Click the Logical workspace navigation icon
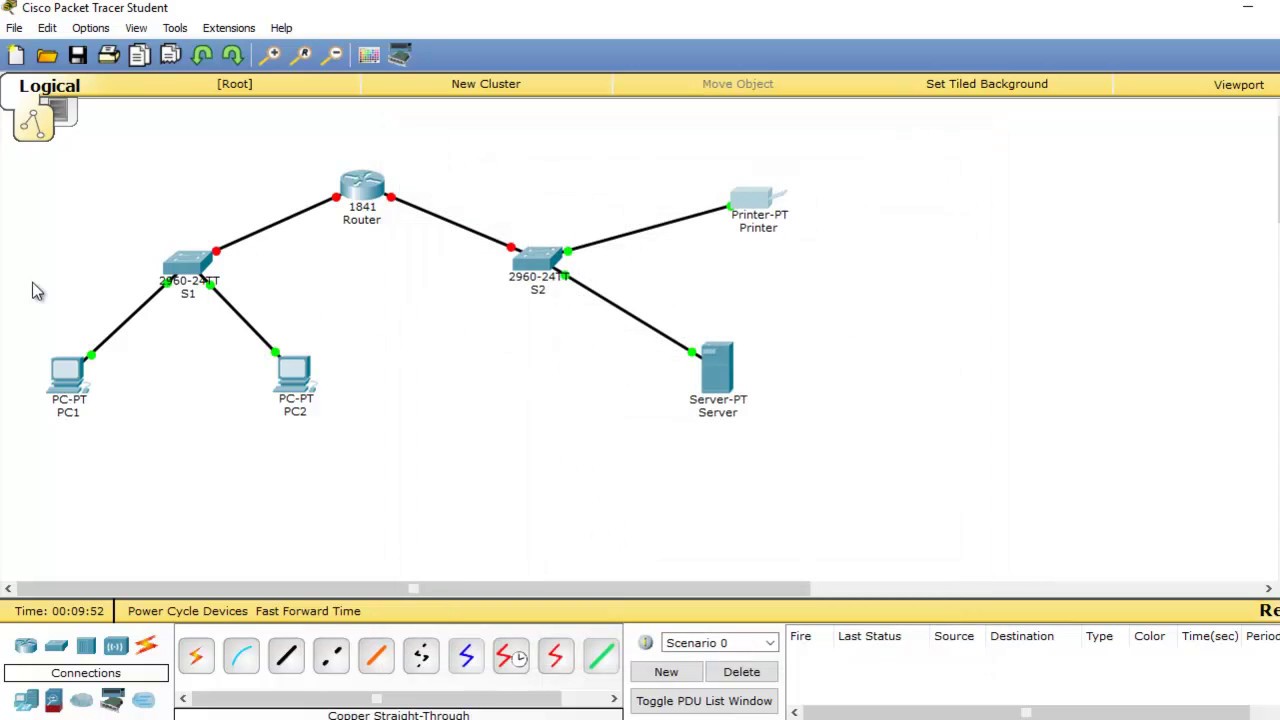 34,123
